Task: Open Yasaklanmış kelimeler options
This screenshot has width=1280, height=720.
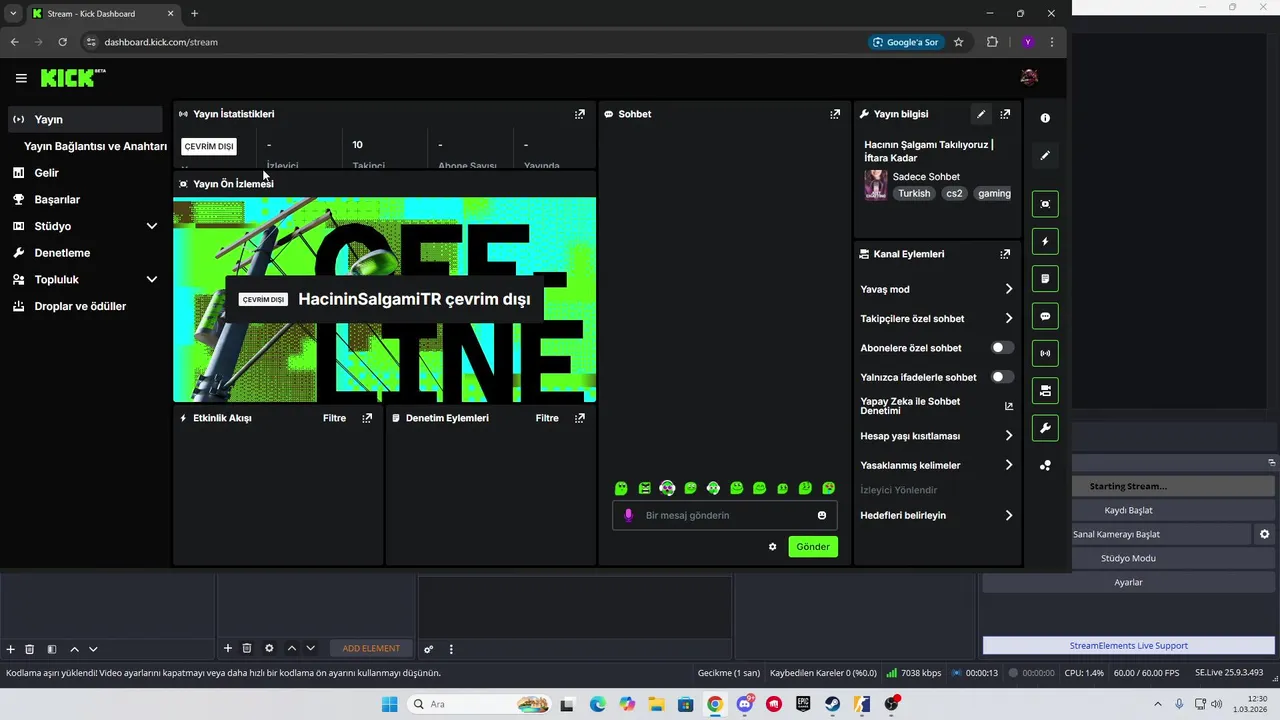Action: (1008, 465)
